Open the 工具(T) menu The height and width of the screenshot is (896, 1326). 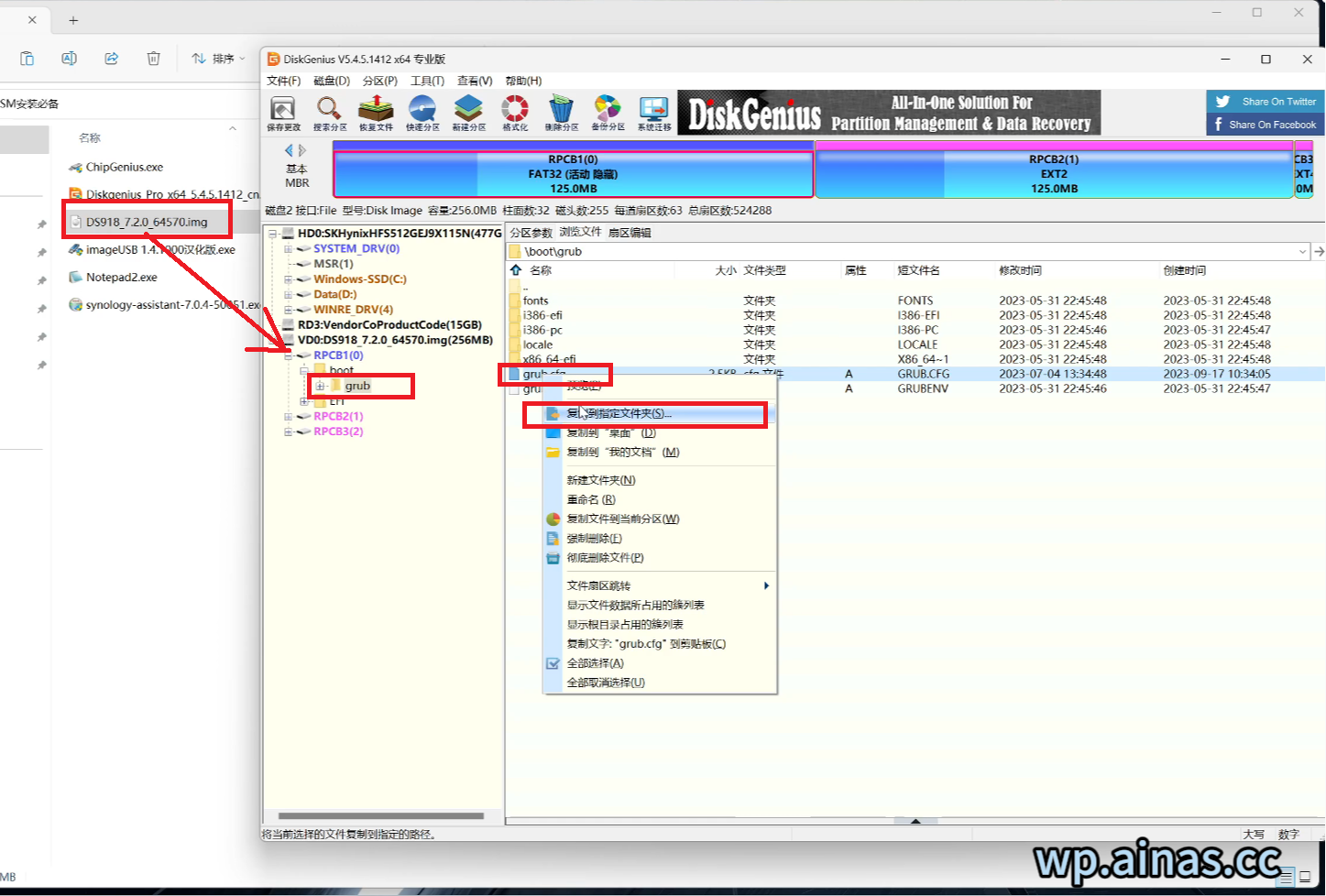tap(427, 81)
